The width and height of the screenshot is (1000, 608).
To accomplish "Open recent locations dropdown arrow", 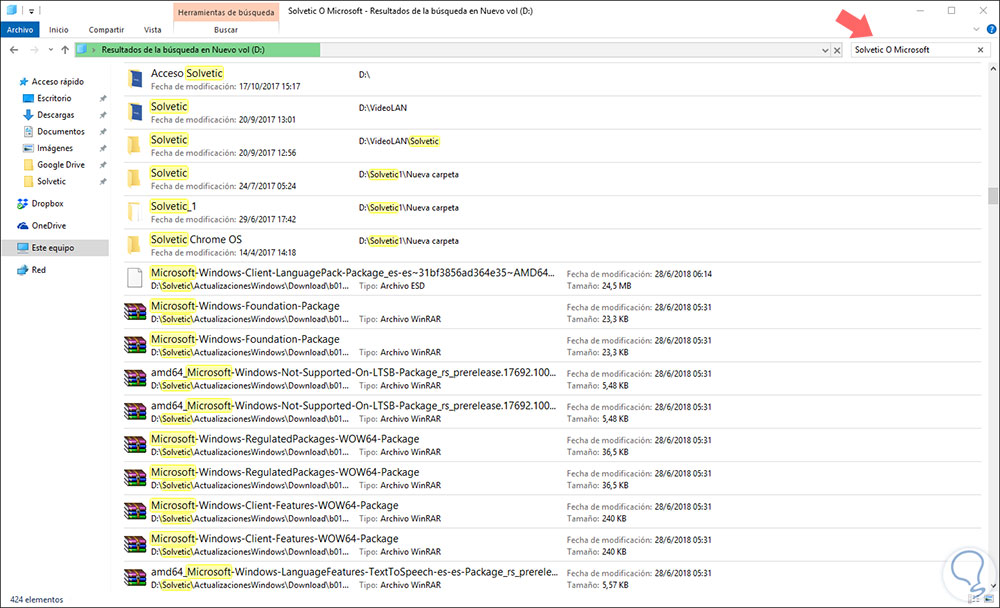I will 50,50.
